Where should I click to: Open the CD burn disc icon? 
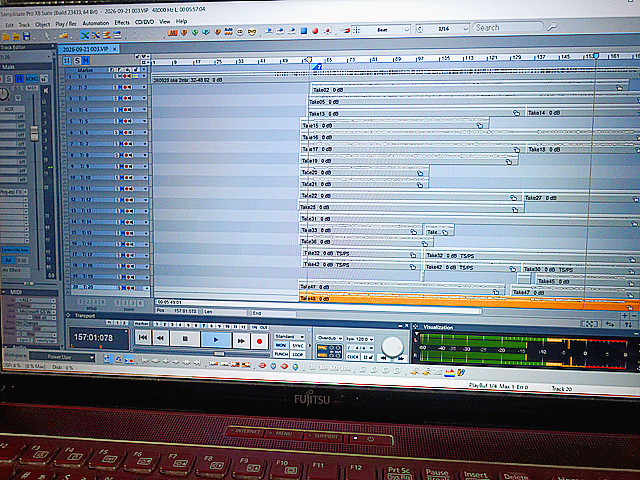240,32
